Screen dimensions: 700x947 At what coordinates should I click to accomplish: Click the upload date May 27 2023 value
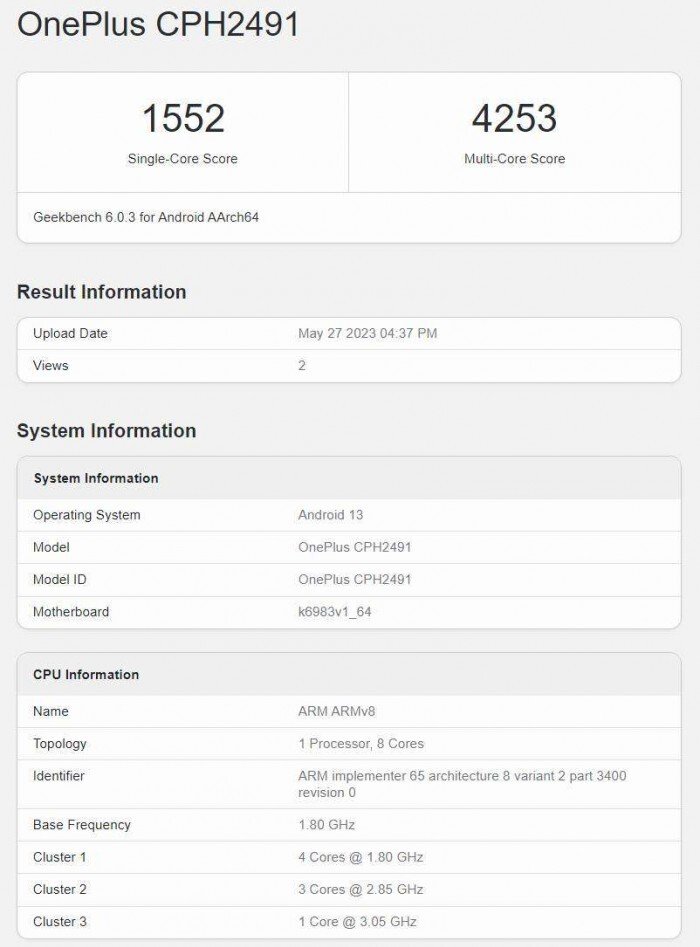pyautogui.click(x=367, y=333)
